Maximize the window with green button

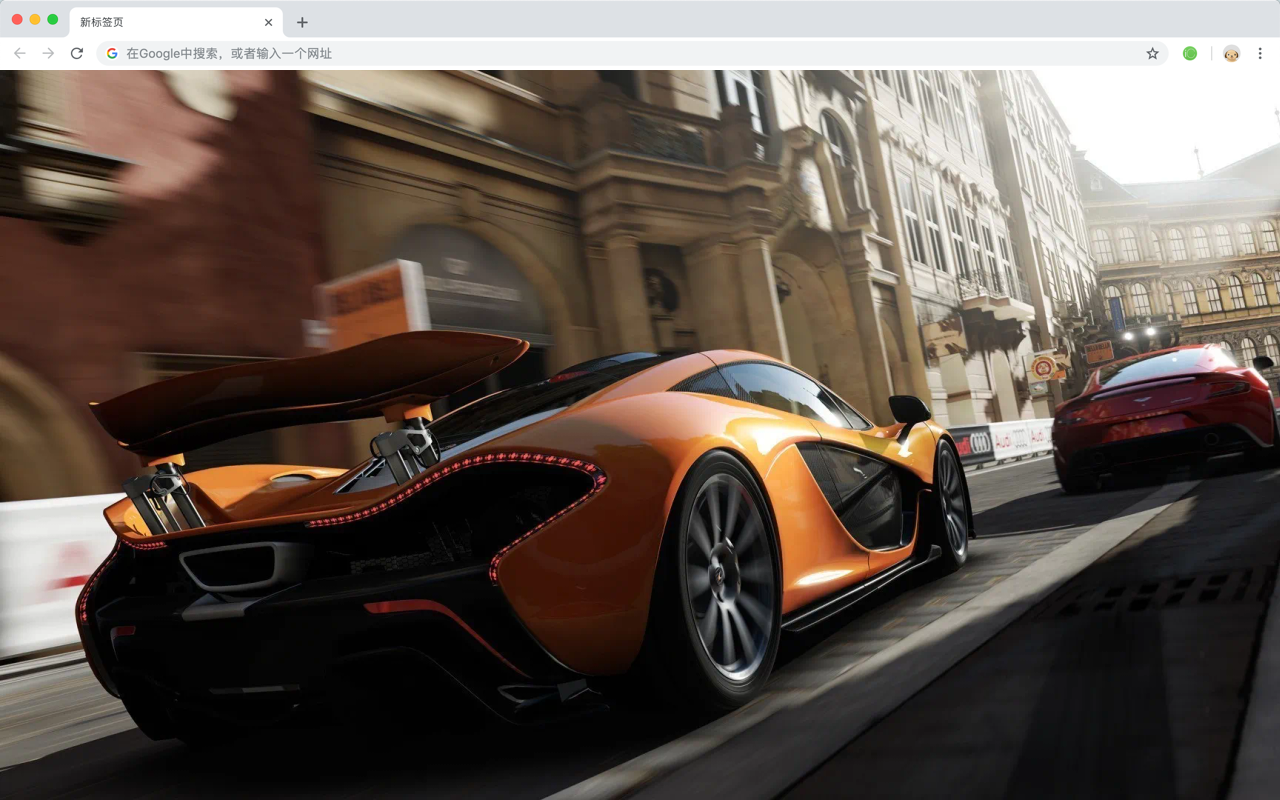pos(53,19)
